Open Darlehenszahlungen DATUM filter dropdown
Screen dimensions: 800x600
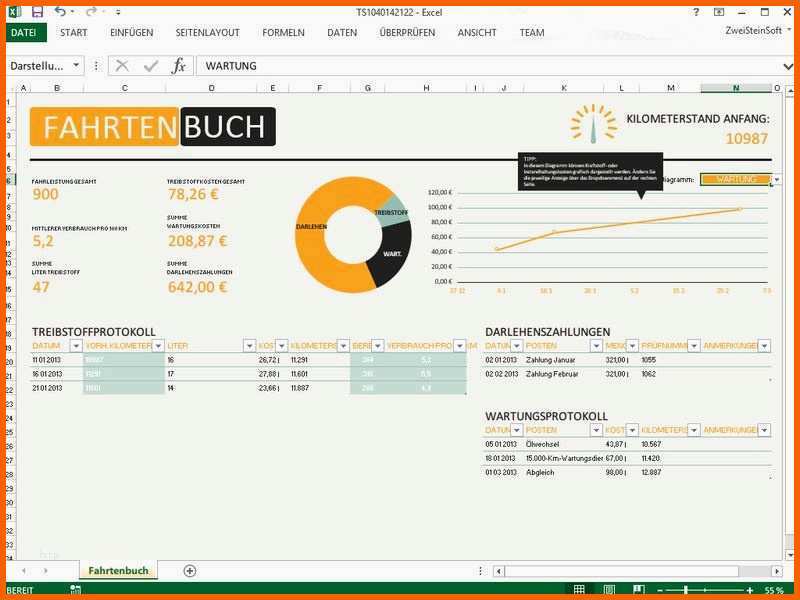tap(517, 346)
